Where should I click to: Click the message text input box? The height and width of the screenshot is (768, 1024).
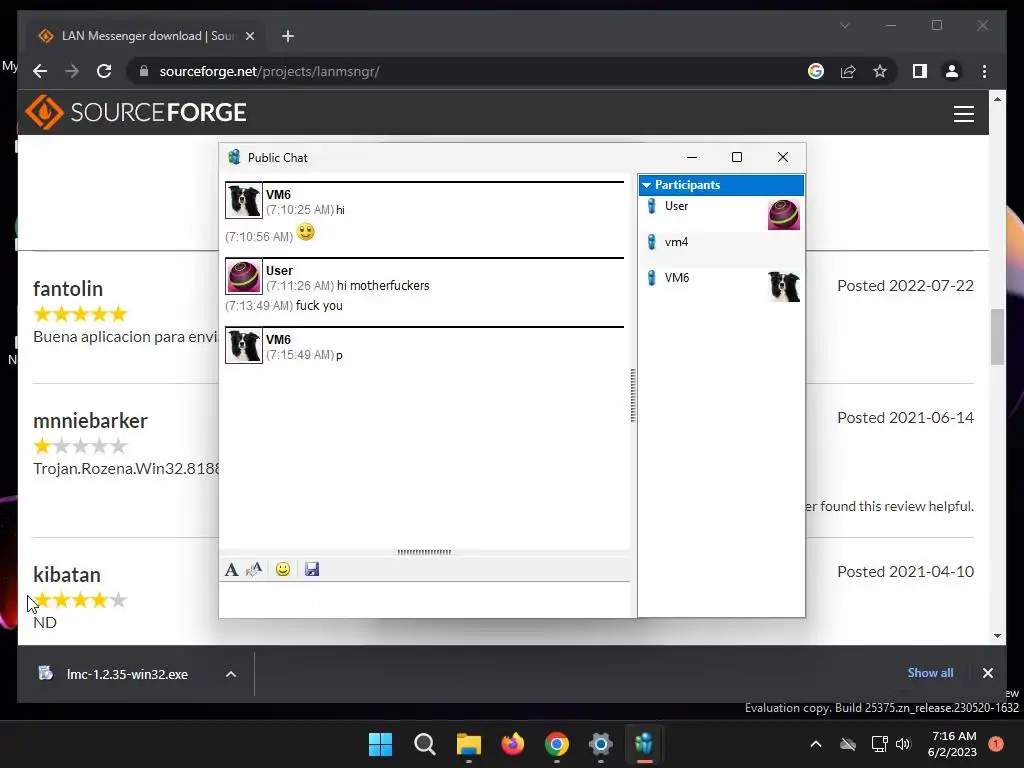[424, 600]
